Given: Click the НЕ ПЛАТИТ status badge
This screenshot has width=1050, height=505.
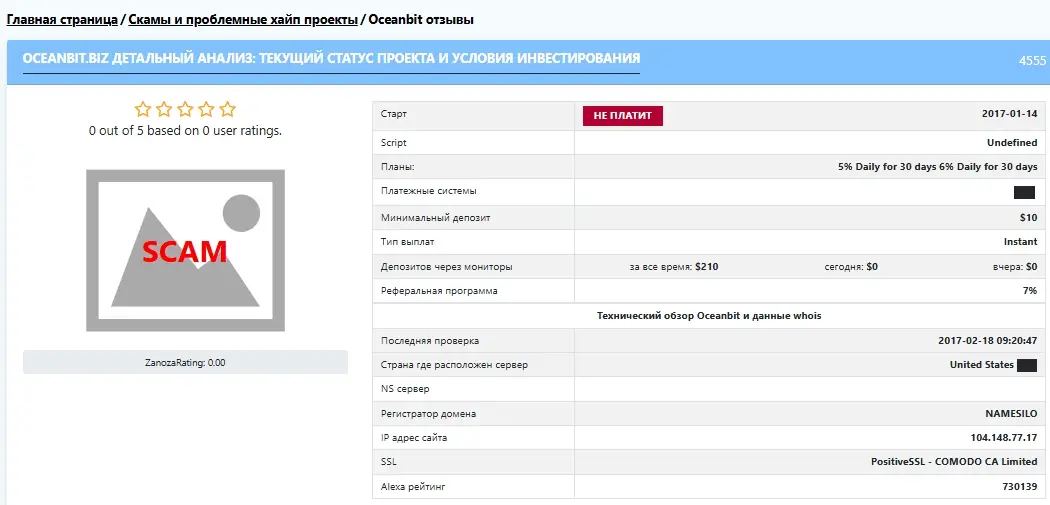Looking at the screenshot, I should [623, 115].
